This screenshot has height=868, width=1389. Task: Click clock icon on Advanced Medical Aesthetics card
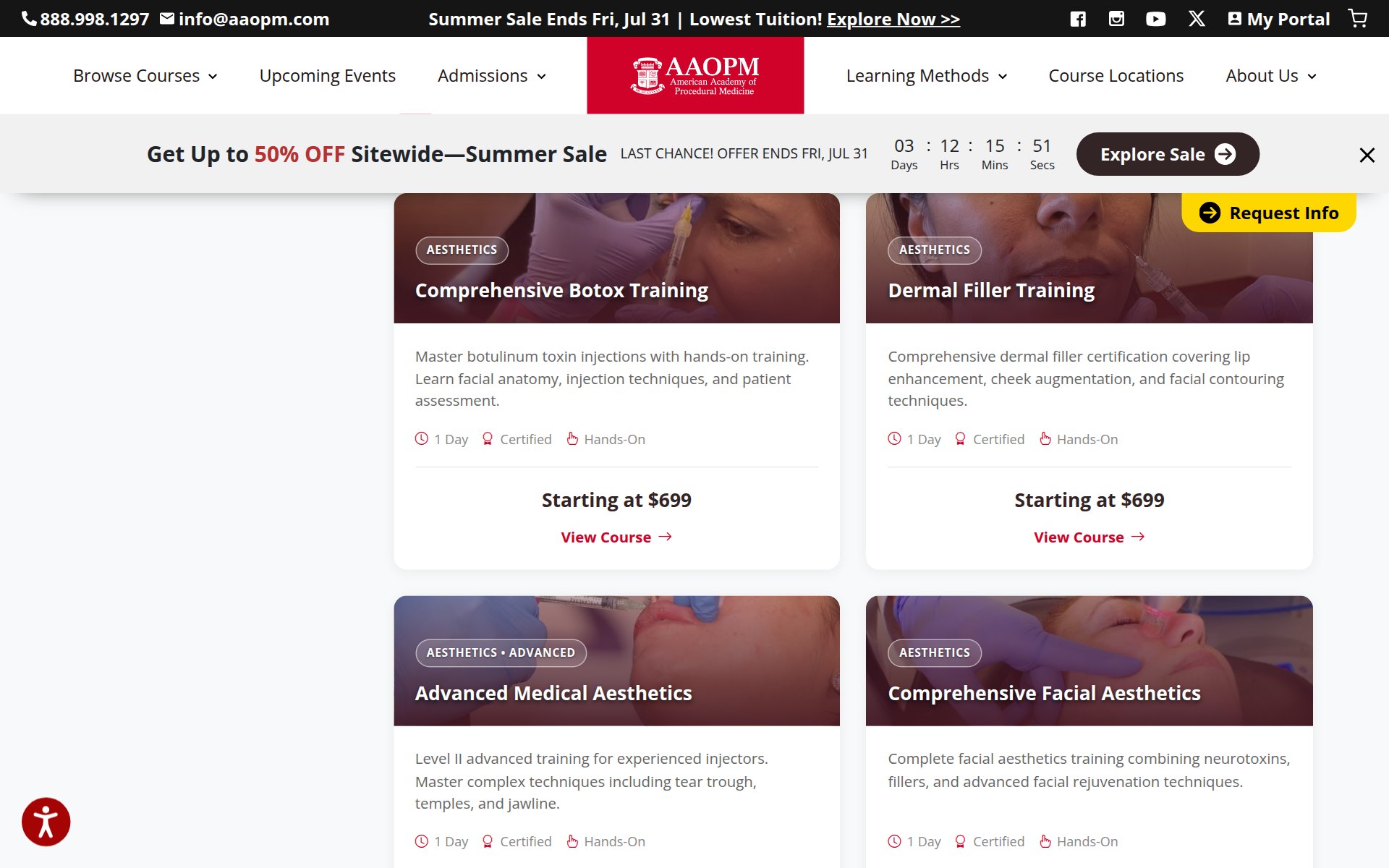422,841
